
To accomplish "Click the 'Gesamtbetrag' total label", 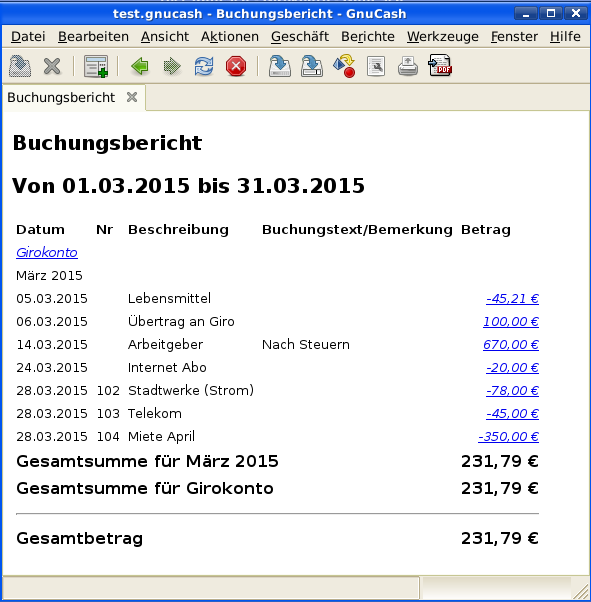I will 79,538.
